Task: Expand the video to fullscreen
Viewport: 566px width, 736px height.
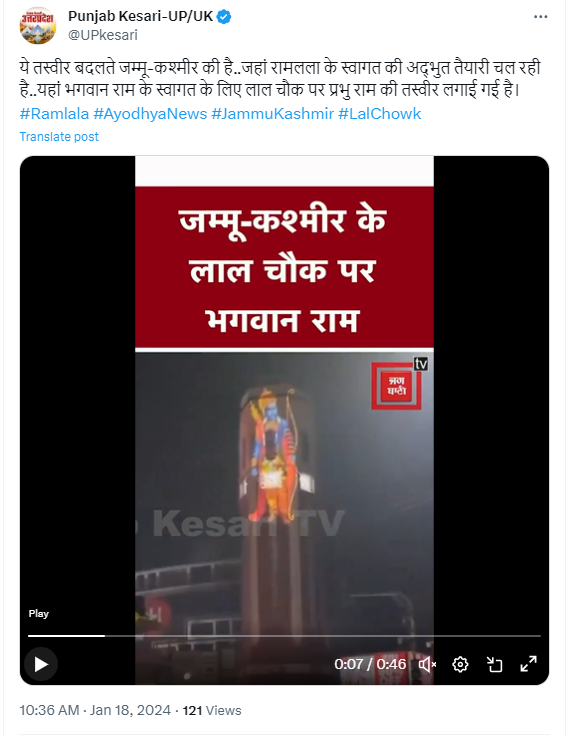Action: tap(528, 664)
